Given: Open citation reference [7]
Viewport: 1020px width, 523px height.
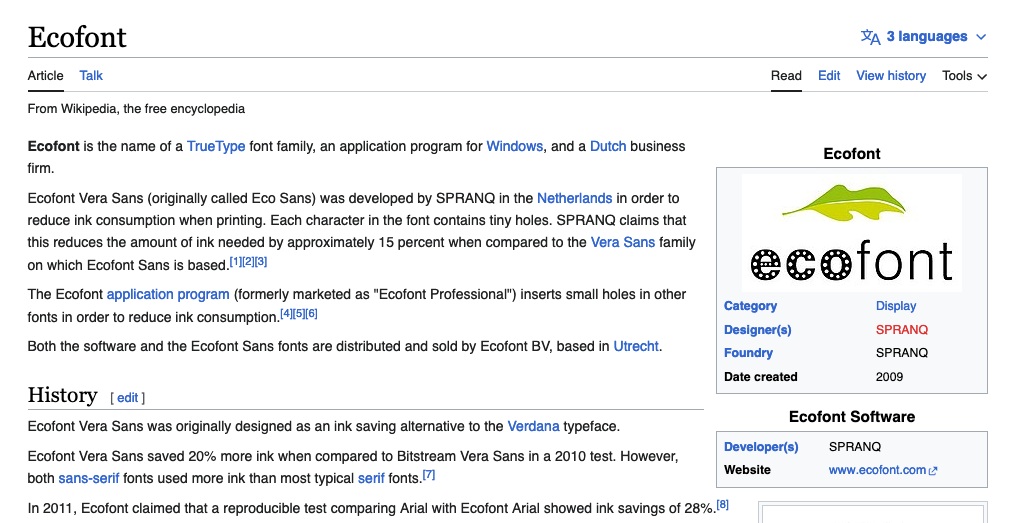Looking at the screenshot, I should pos(429,475).
